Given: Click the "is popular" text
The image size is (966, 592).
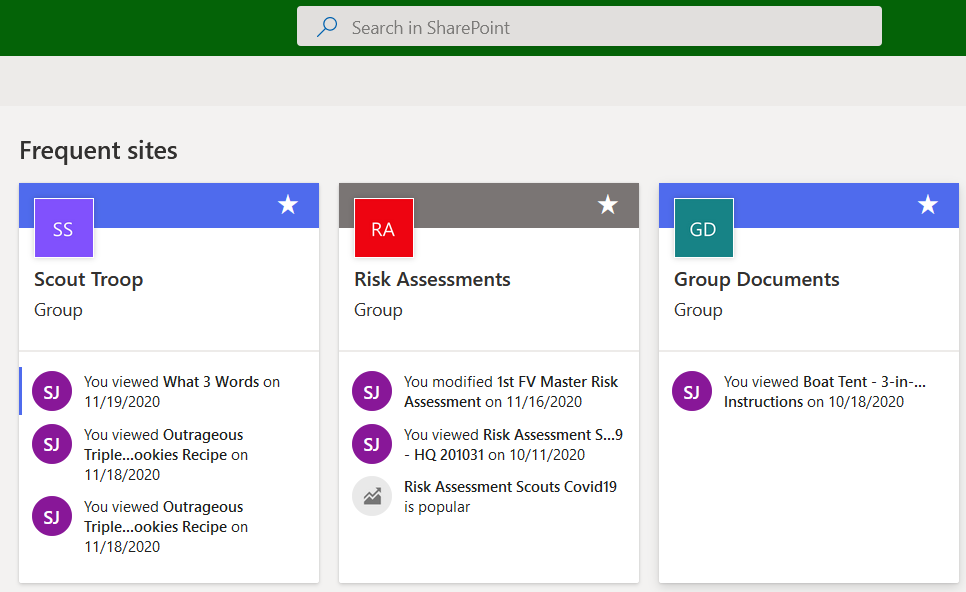Looking at the screenshot, I should (x=437, y=507).
